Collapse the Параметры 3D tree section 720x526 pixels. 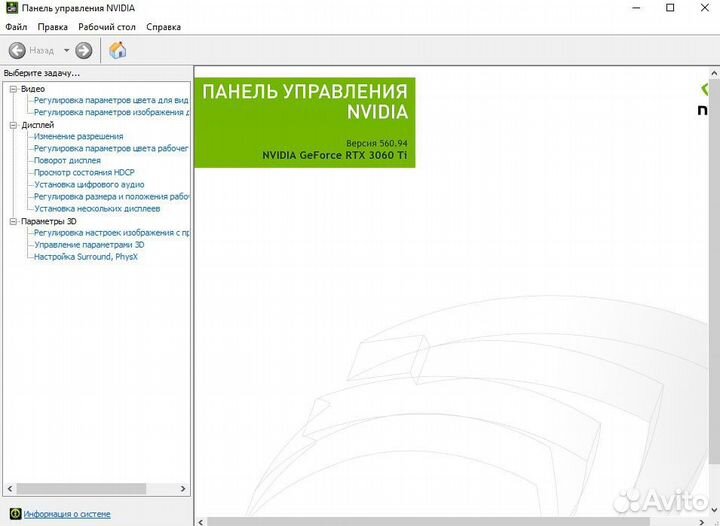tap(13, 221)
